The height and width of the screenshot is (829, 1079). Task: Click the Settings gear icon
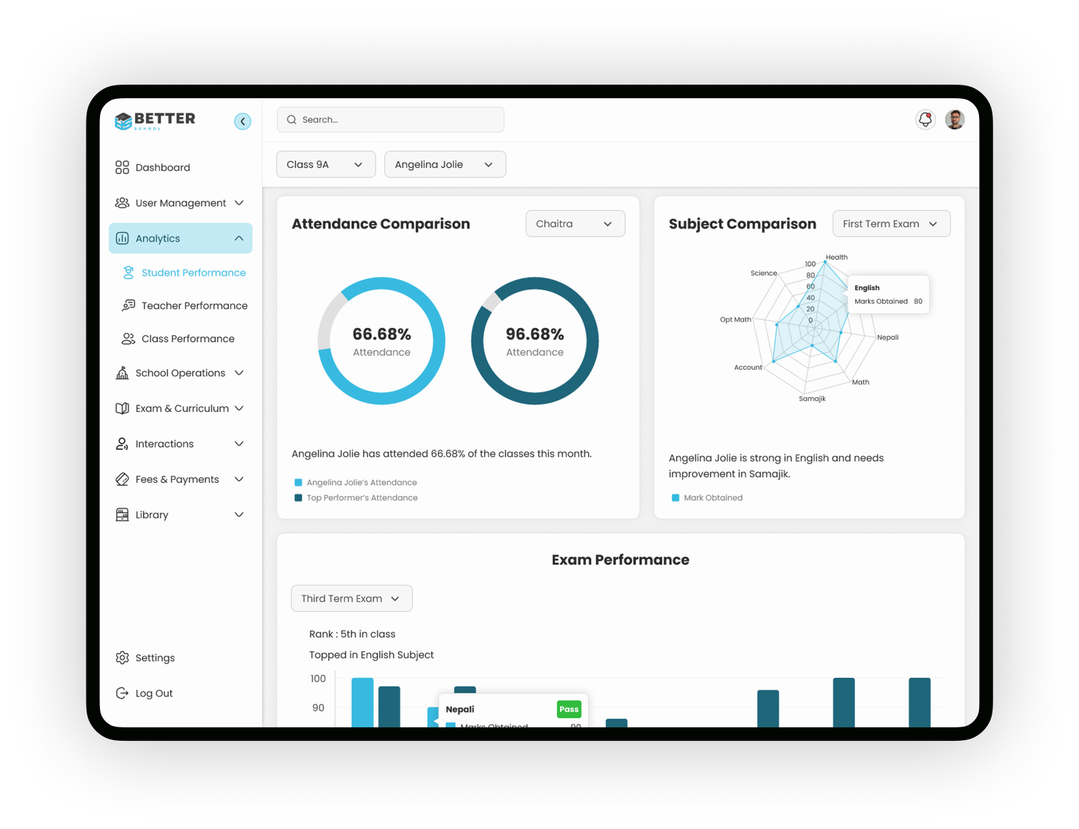pos(122,658)
